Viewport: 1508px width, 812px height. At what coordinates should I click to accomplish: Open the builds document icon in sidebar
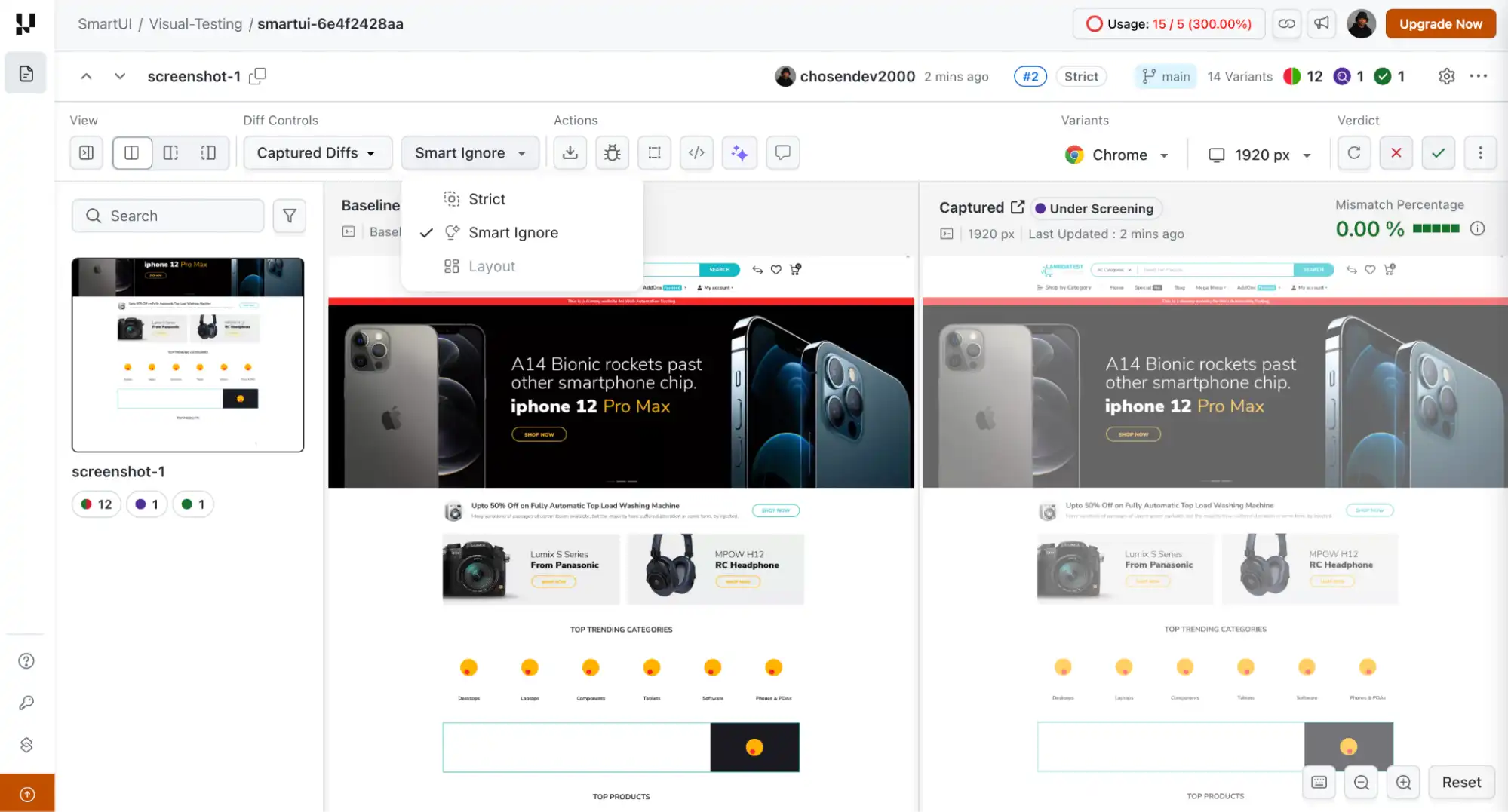(x=26, y=74)
